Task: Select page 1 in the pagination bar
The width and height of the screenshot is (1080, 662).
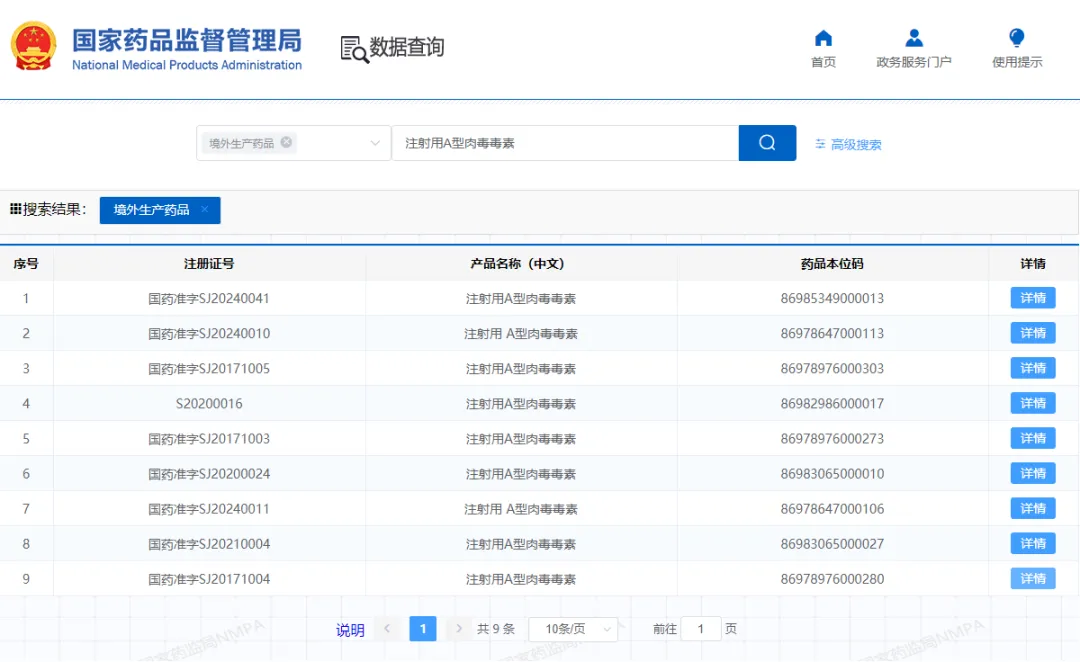Action: click(422, 628)
